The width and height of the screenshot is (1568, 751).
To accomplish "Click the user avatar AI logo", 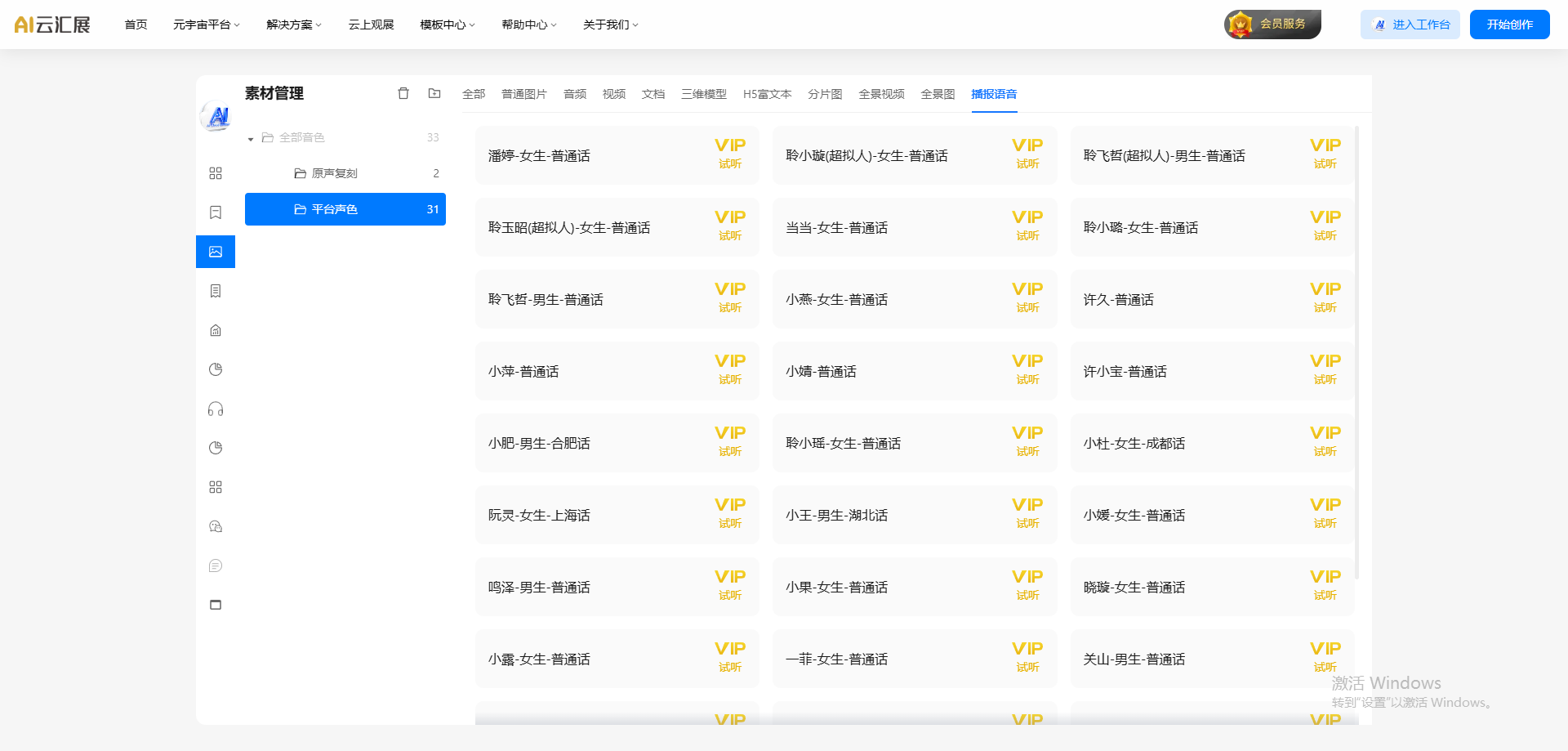I will pyautogui.click(x=217, y=118).
